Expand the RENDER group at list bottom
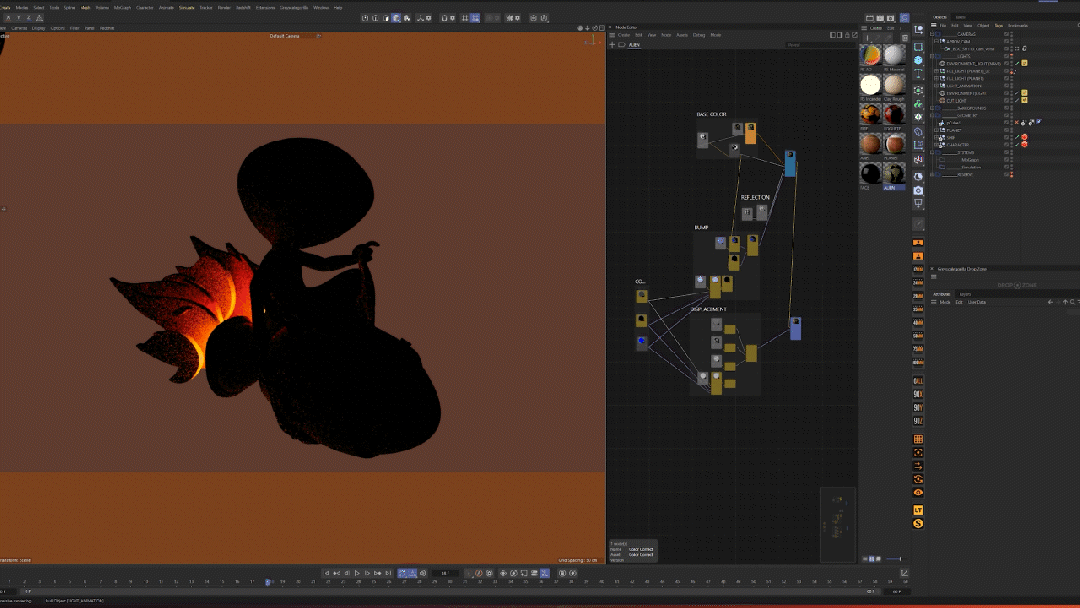This screenshot has height=608, width=1080. click(933, 175)
